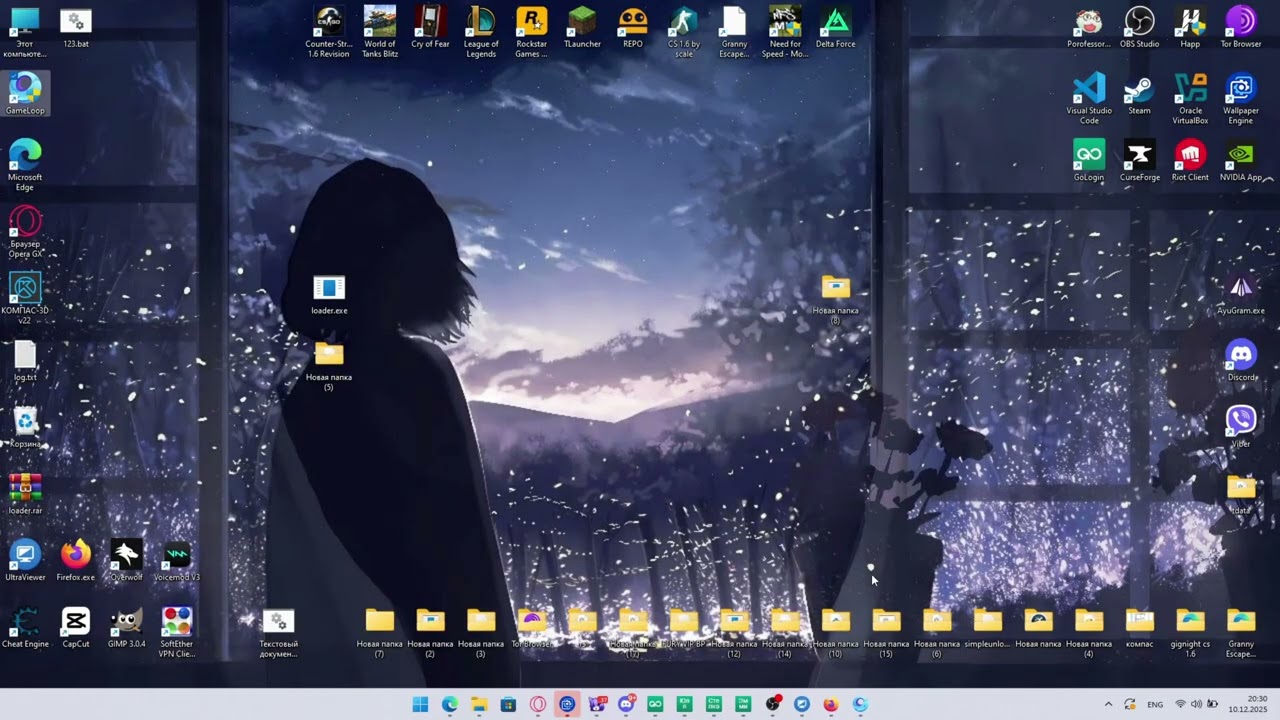Open Cry of Fear desktop icon
This screenshot has height=720, width=1280.
coord(430,28)
